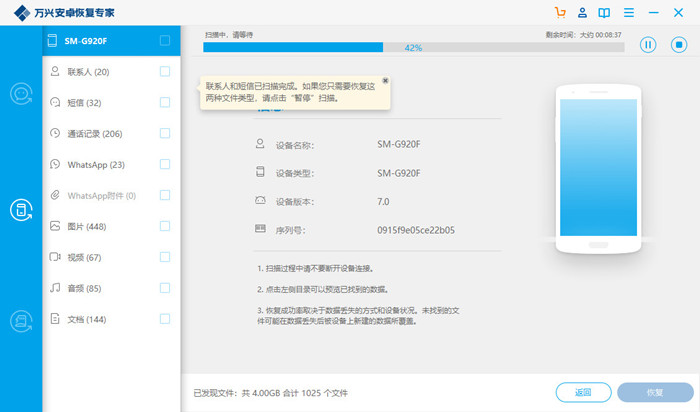Open the 文档 (144) category
This screenshot has height=412, width=700.
pyautogui.click(x=111, y=319)
